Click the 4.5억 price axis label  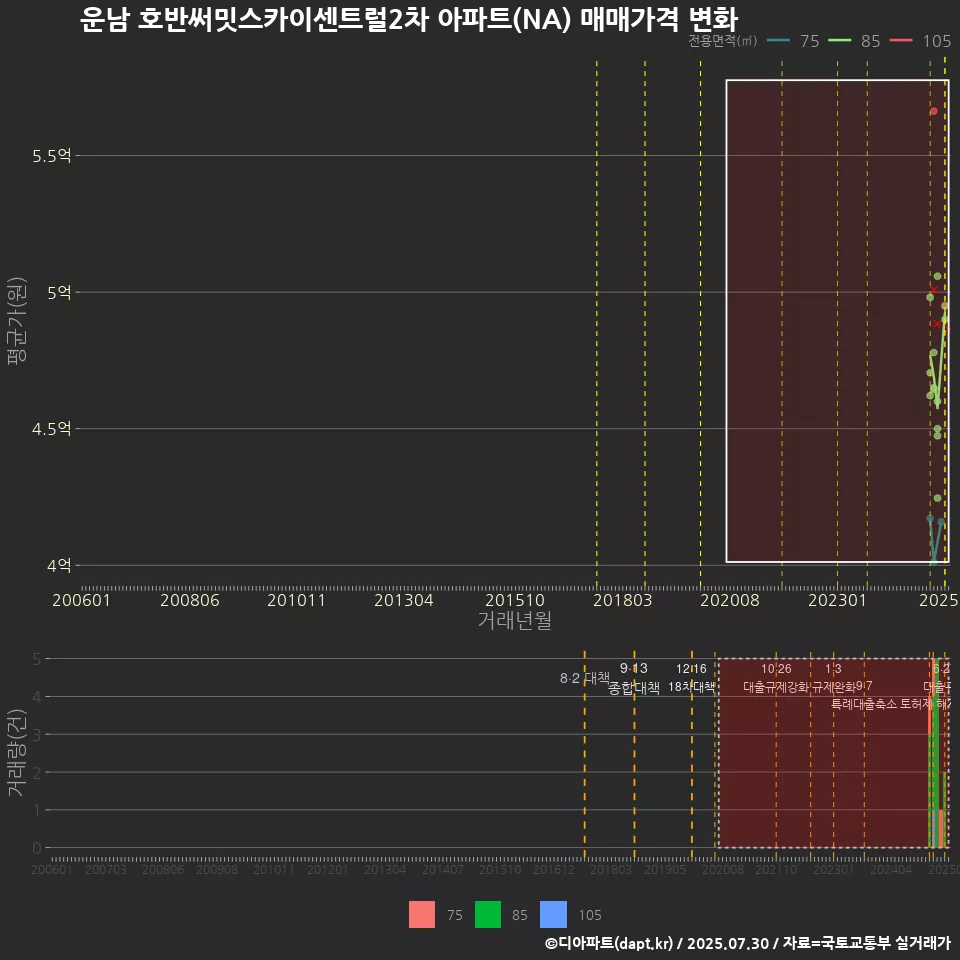[52, 429]
